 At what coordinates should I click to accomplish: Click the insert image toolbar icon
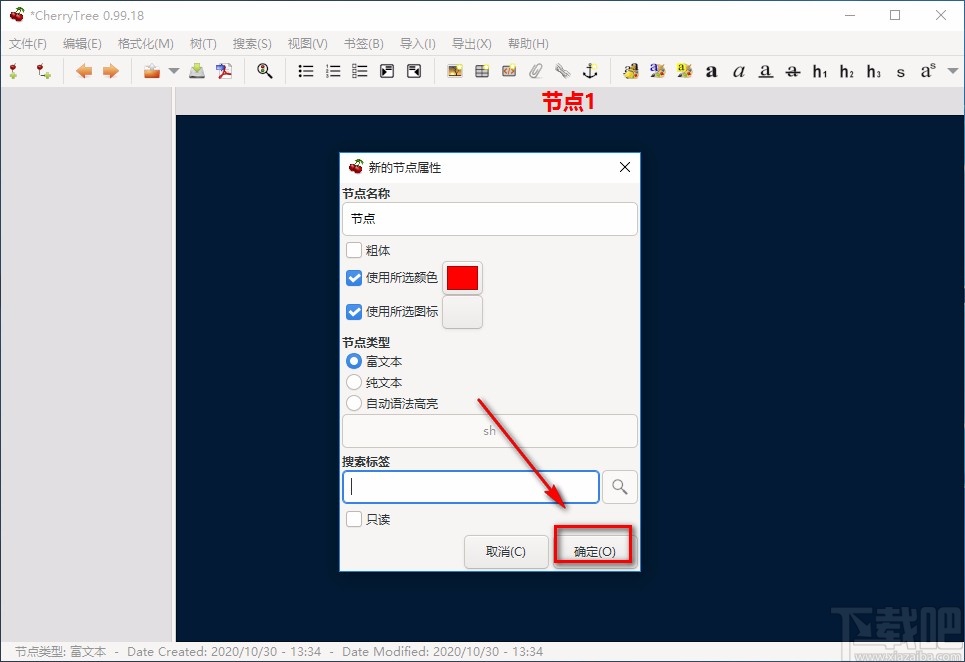(455, 71)
